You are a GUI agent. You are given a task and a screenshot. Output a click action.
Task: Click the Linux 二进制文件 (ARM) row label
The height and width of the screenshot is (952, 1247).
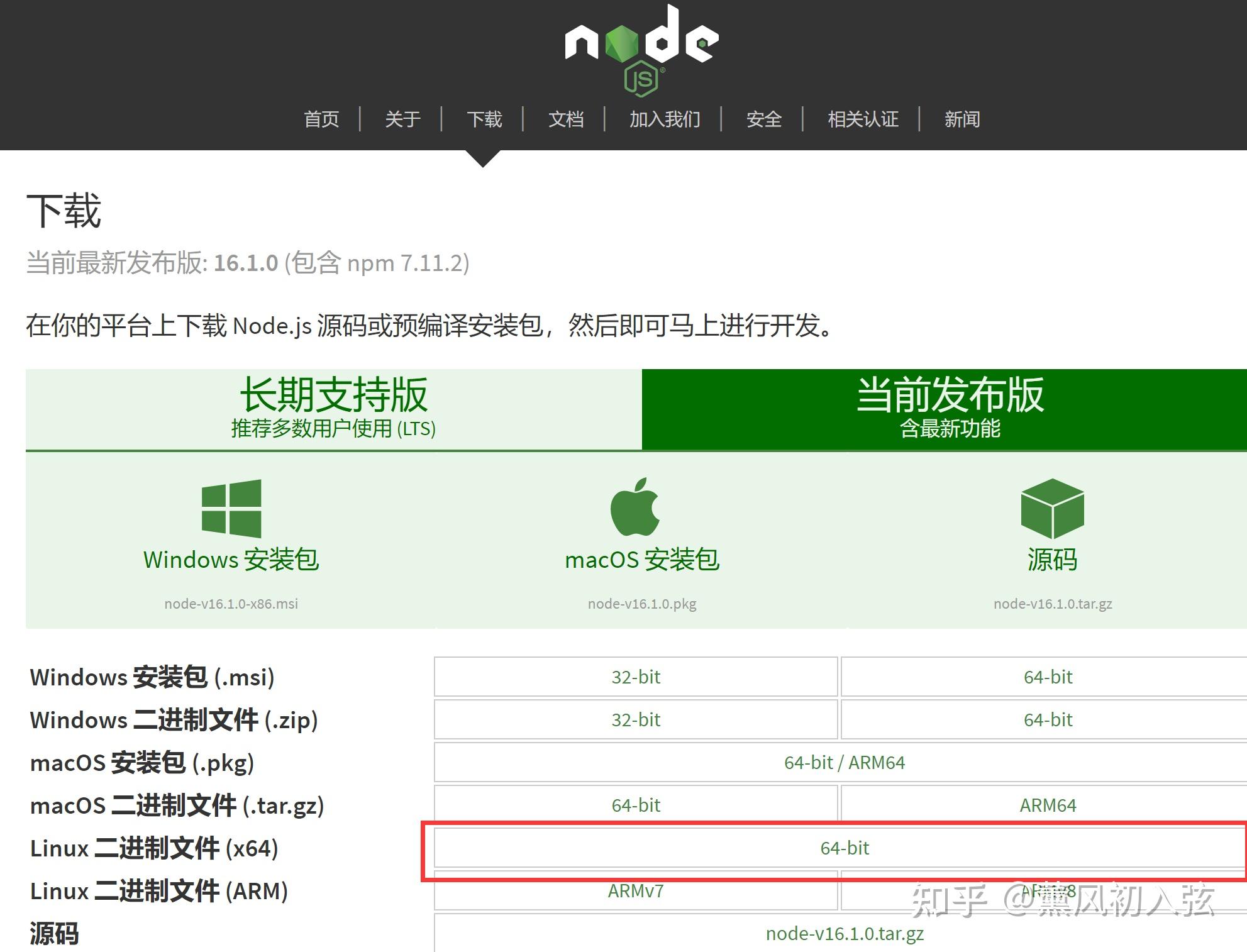coord(159,891)
